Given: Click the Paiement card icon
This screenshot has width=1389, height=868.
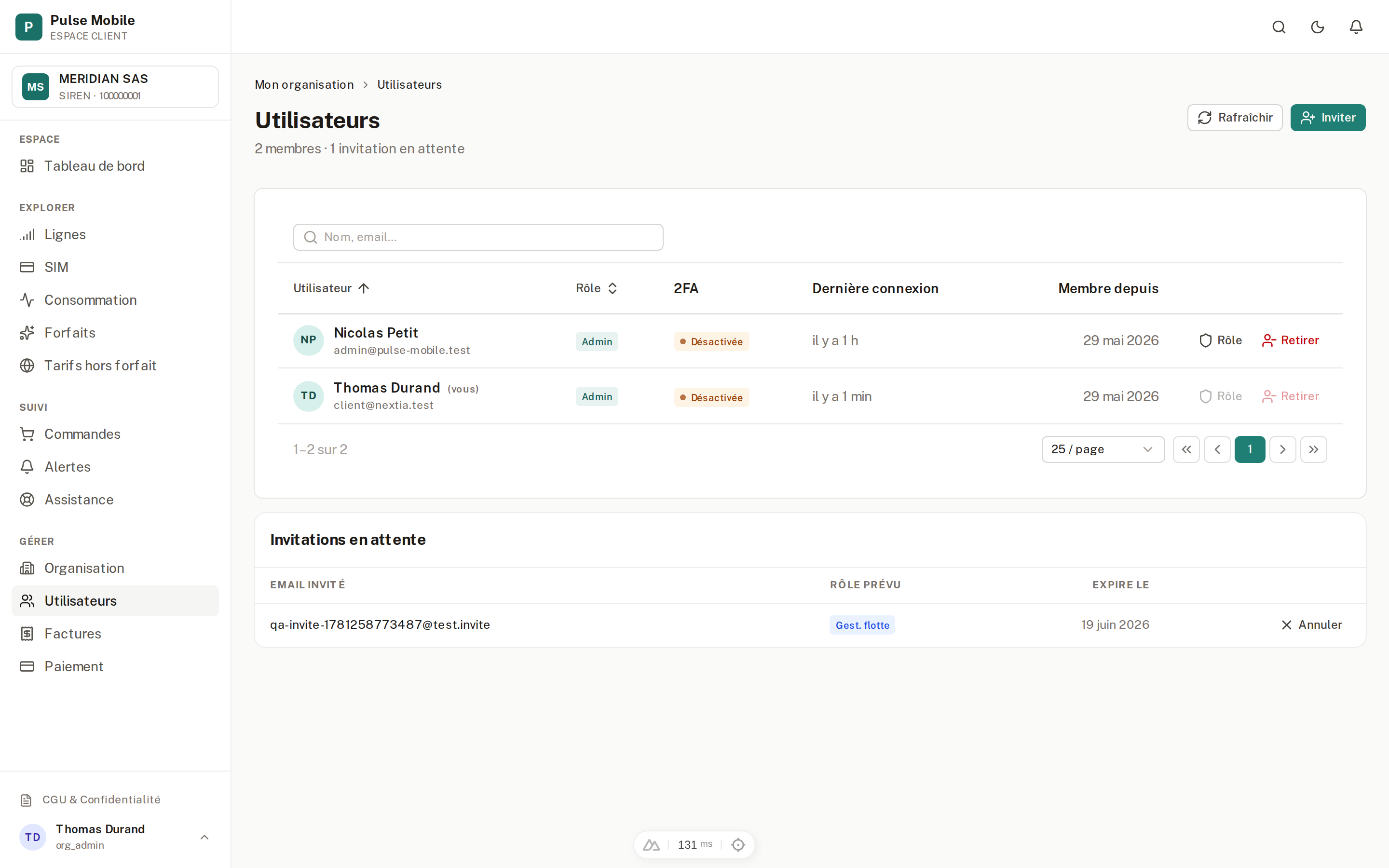Looking at the screenshot, I should [x=27, y=666].
